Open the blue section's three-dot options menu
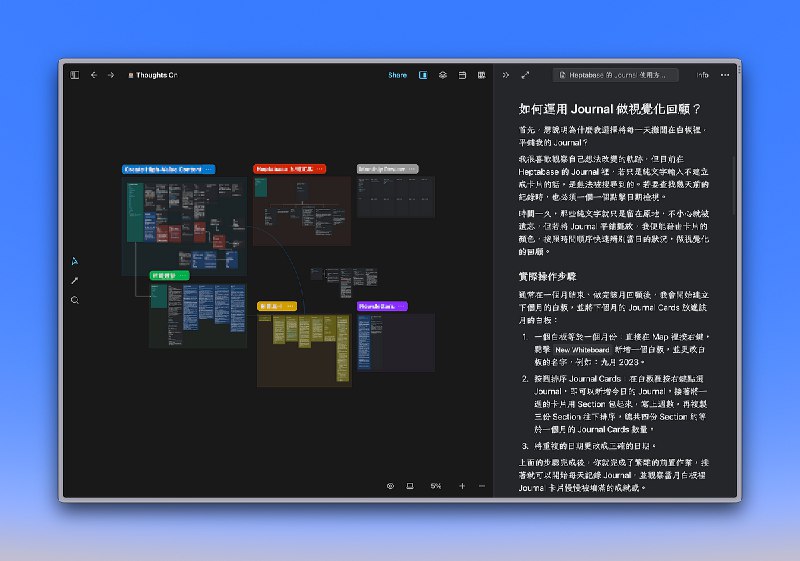Screen dimensions: 800x561 209,170
